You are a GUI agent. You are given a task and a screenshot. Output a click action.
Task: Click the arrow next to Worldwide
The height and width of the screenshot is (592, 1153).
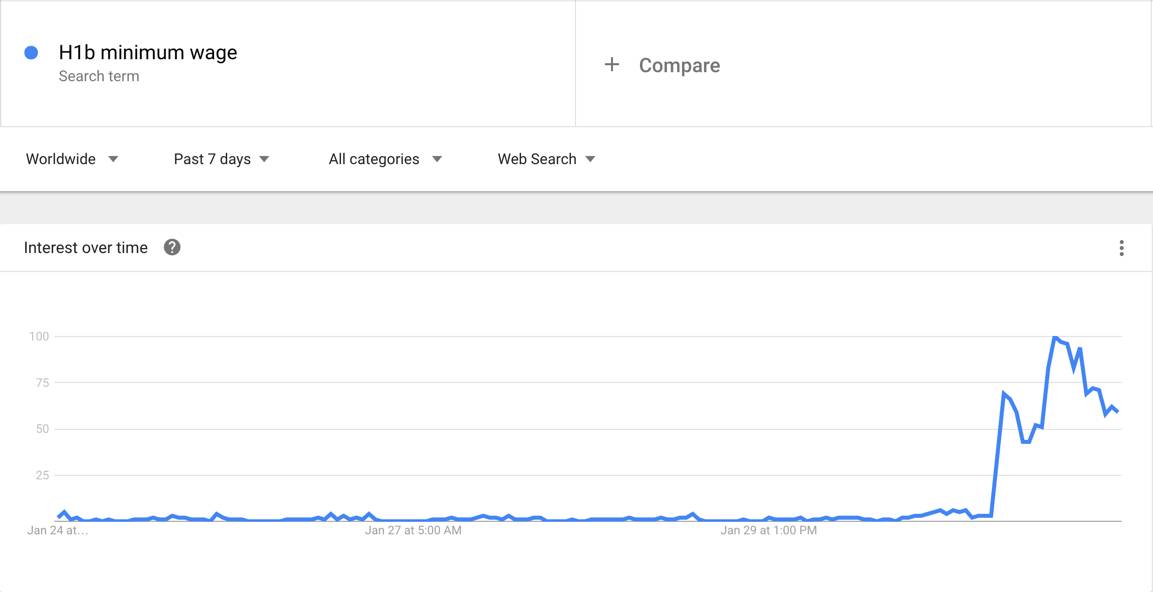[113, 159]
